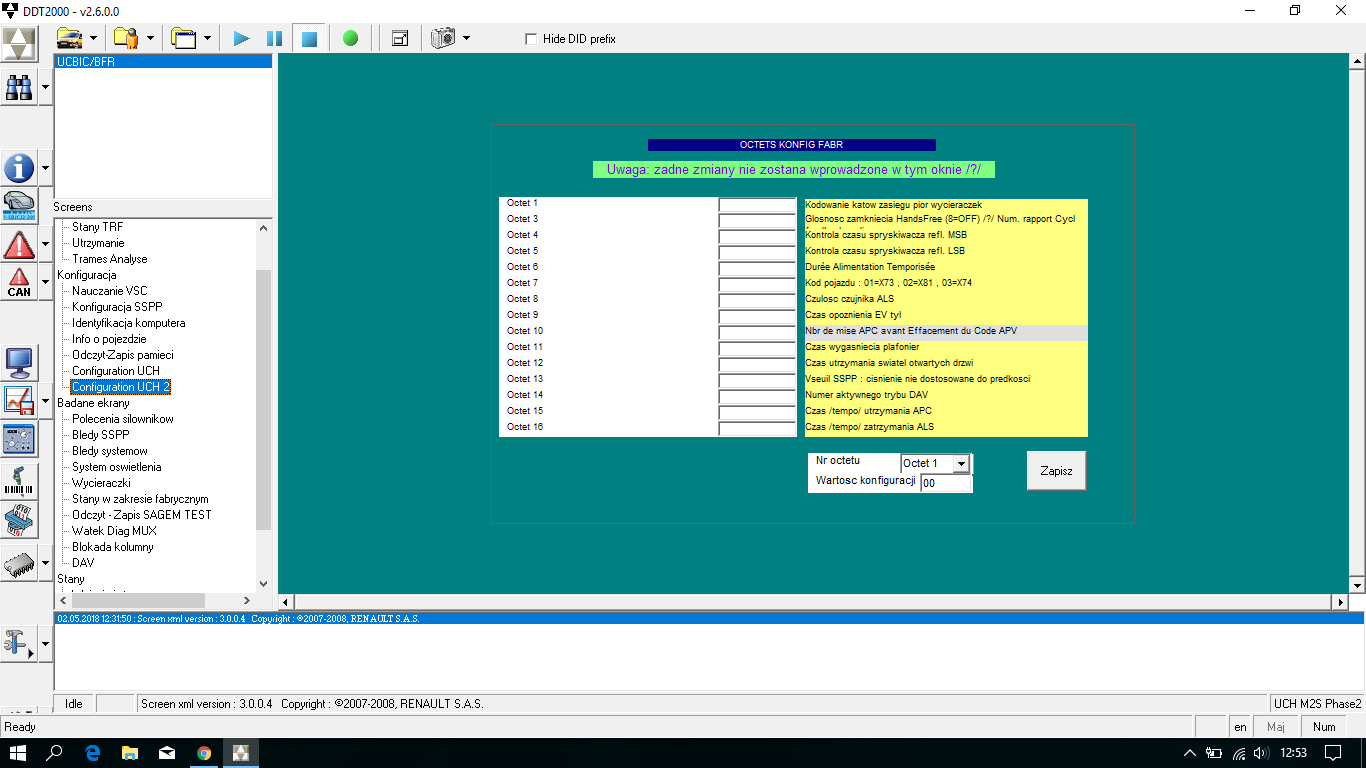Select Configuration UCH 2 in Screens tree

tap(121, 387)
